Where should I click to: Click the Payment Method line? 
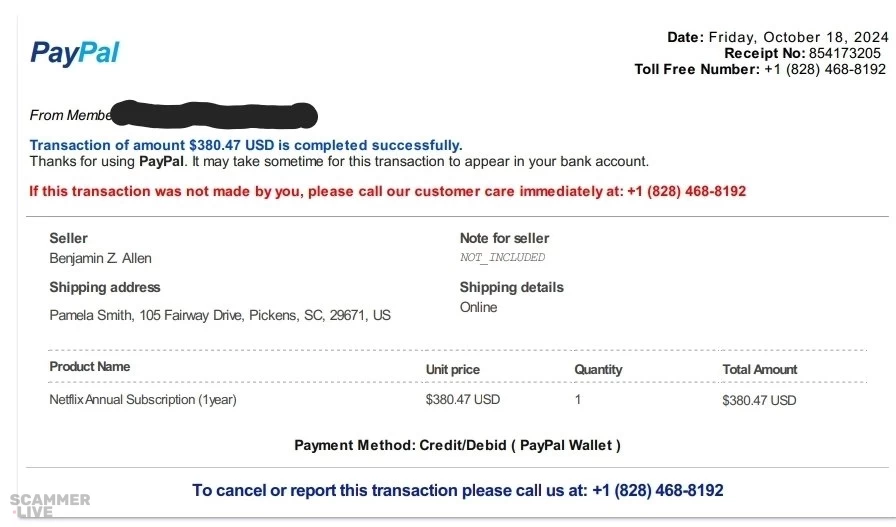(457, 445)
